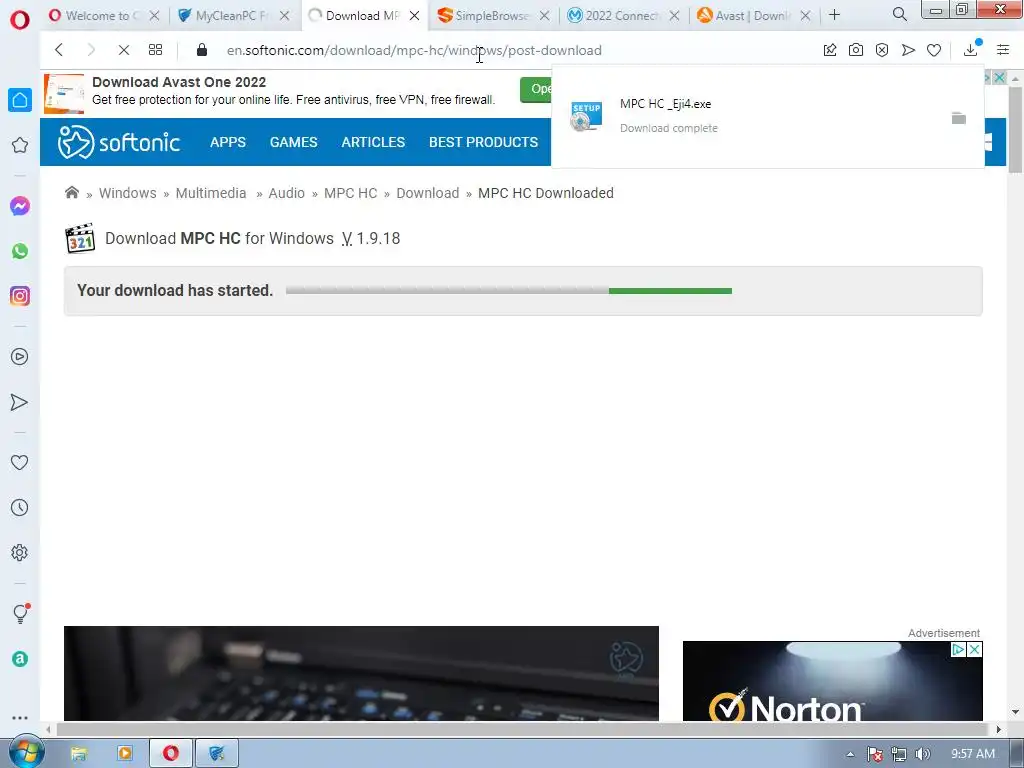The height and width of the screenshot is (768, 1024).
Task: Open Windows Media Player from taskbar
Action: click(124, 754)
